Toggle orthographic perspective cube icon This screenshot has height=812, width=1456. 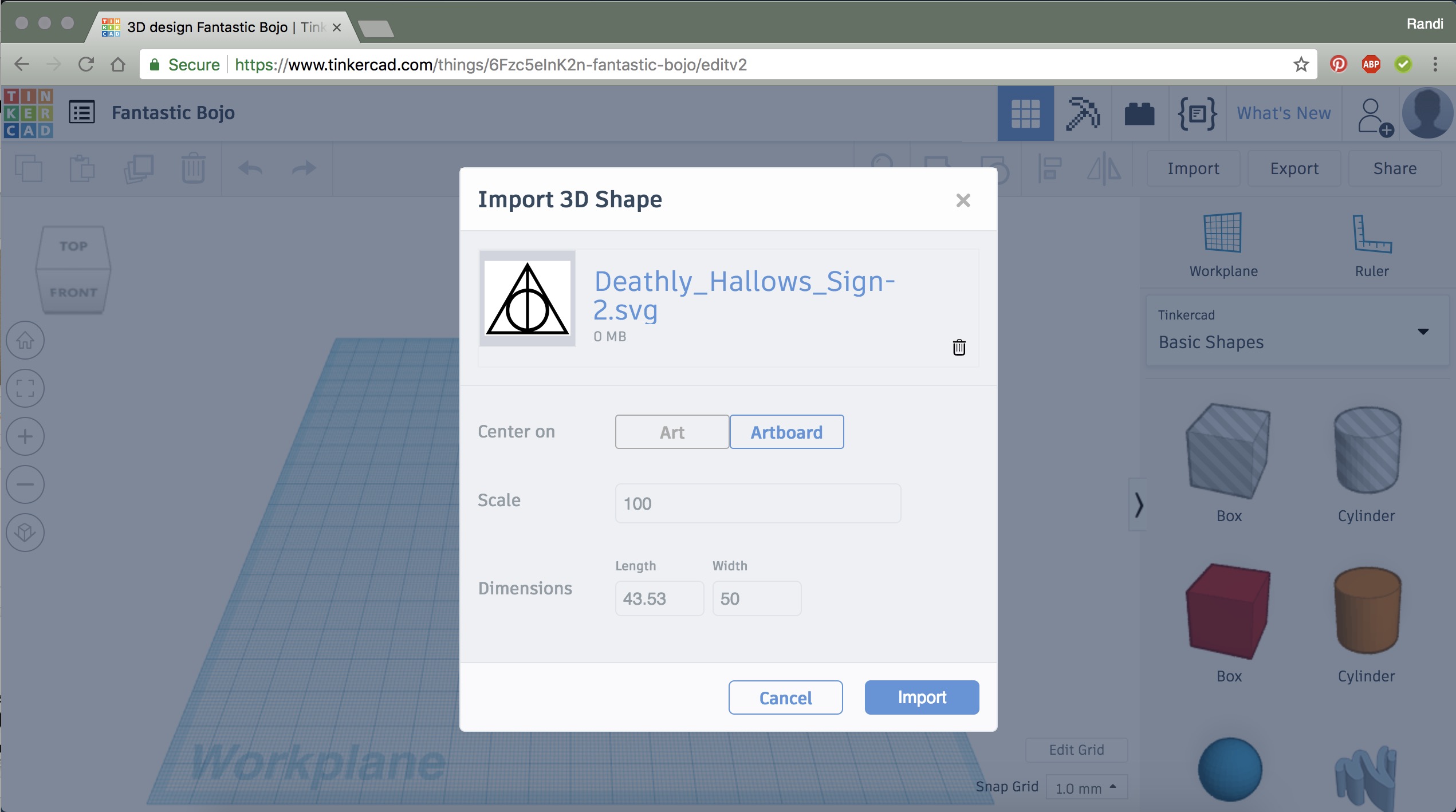tap(25, 533)
